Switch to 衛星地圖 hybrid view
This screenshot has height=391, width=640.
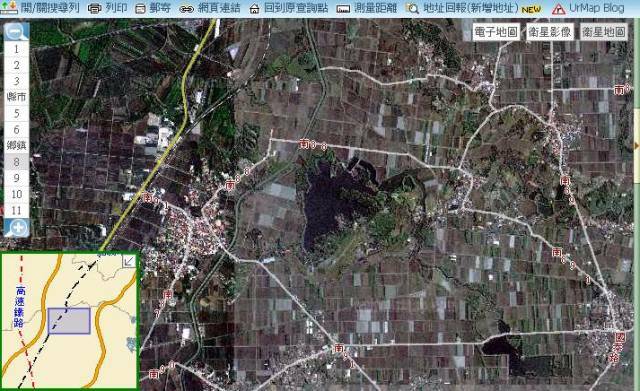pos(603,32)
